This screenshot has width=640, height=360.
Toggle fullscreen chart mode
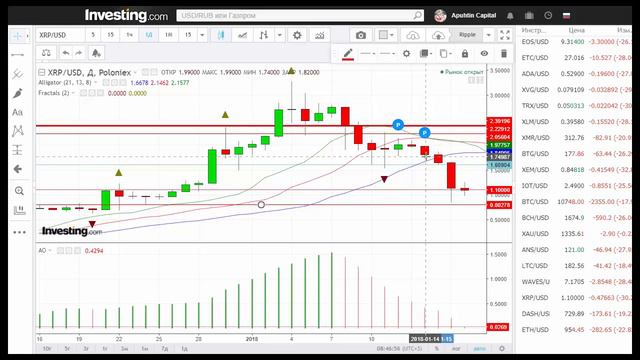click(505, 35)
